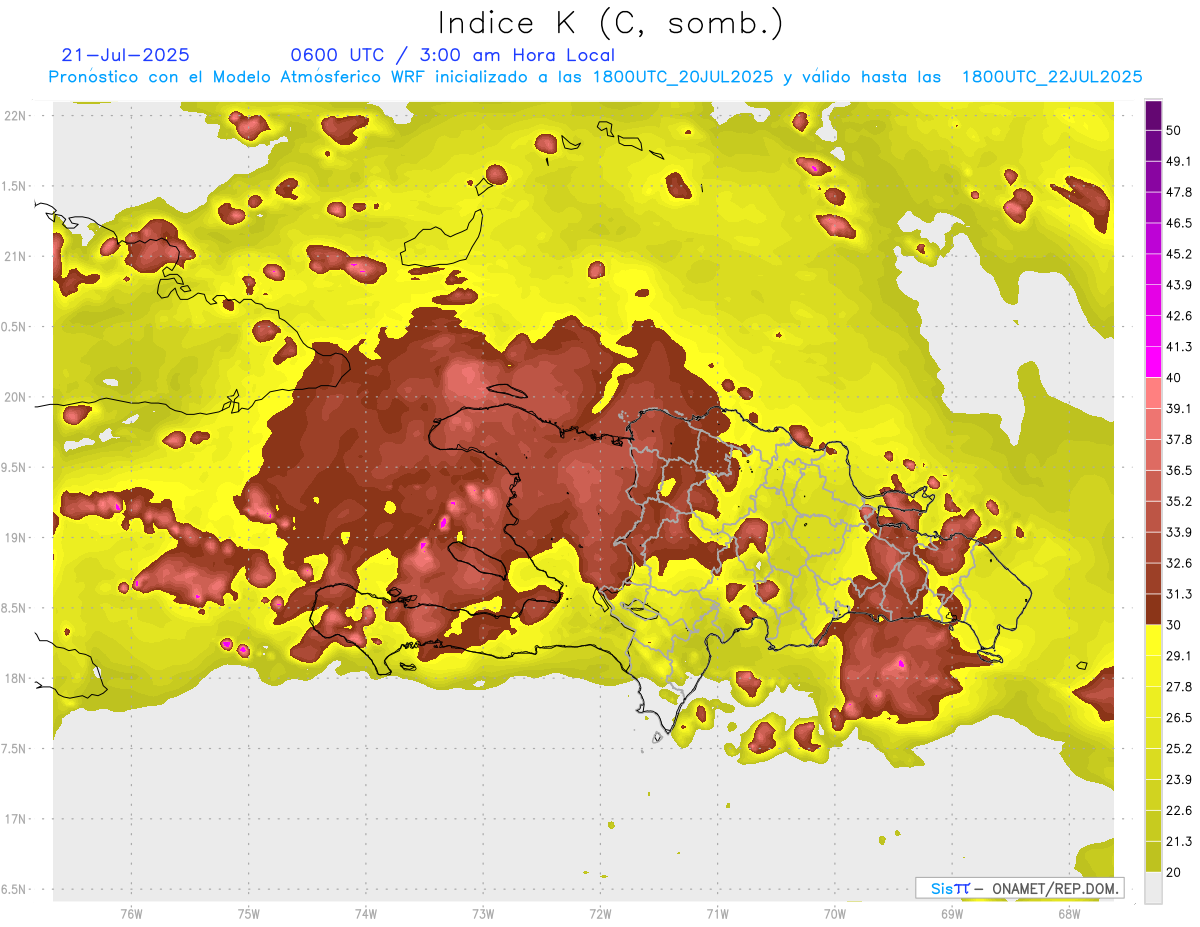
Task: Click the "21N" latitude label
Action: 17,256
